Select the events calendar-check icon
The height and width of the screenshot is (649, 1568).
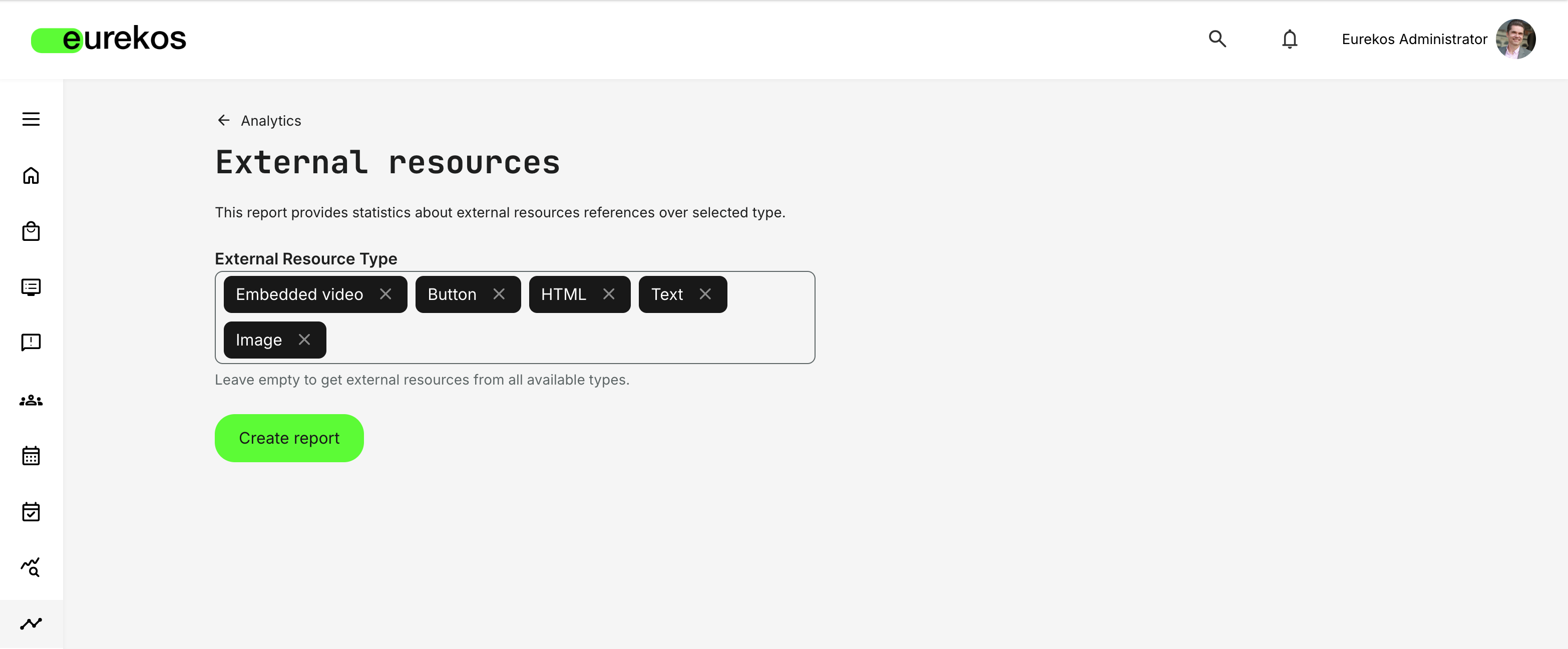click(x=31, y=511)
